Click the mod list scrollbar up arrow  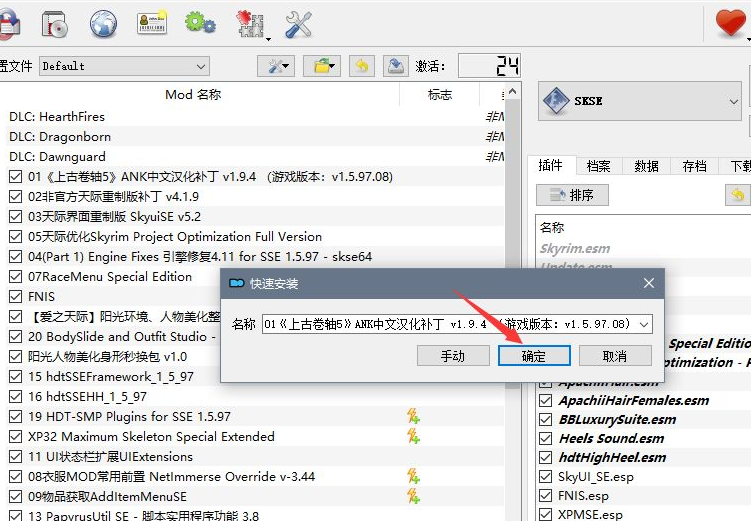[512, 91]
